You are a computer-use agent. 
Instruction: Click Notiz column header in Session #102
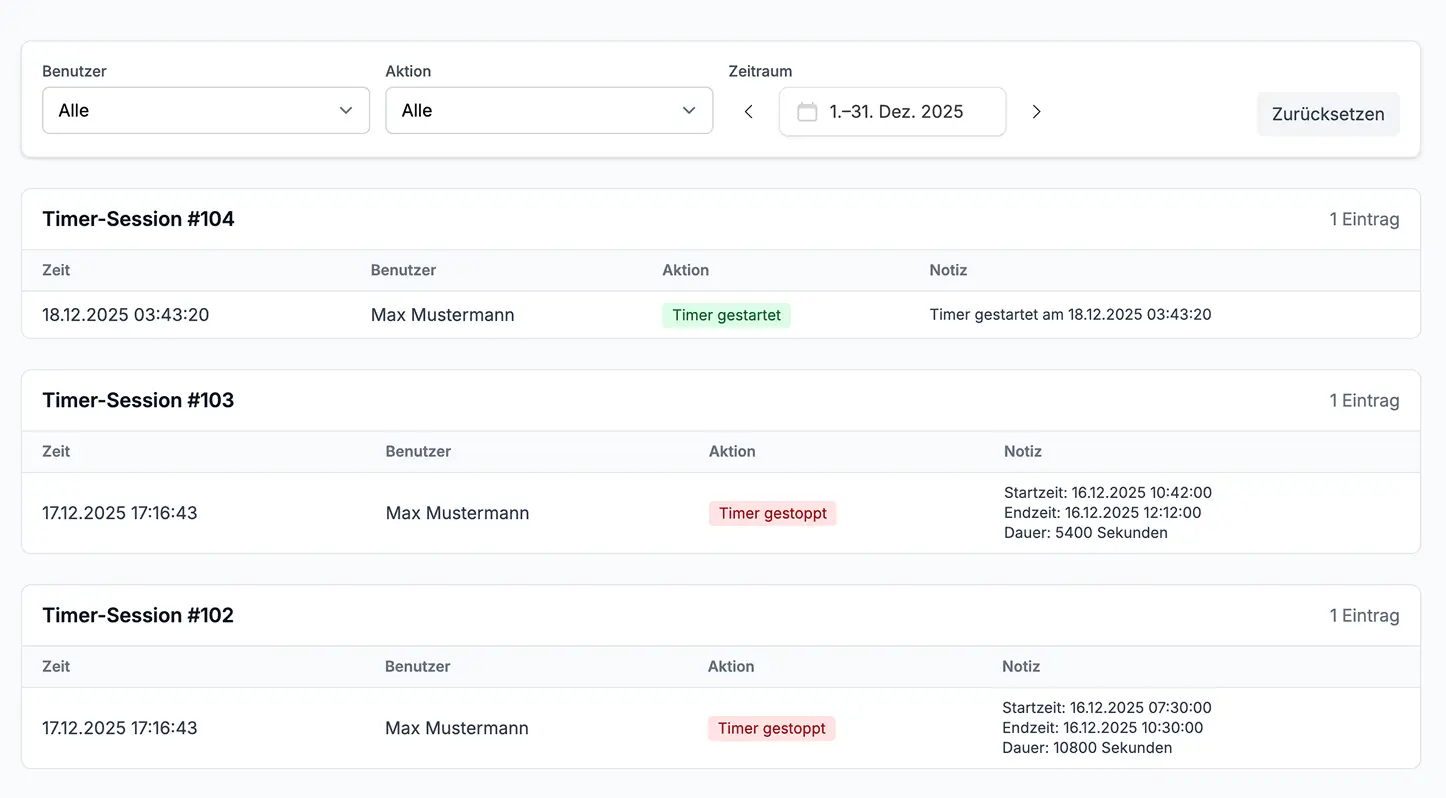[x=1021, y=666]
